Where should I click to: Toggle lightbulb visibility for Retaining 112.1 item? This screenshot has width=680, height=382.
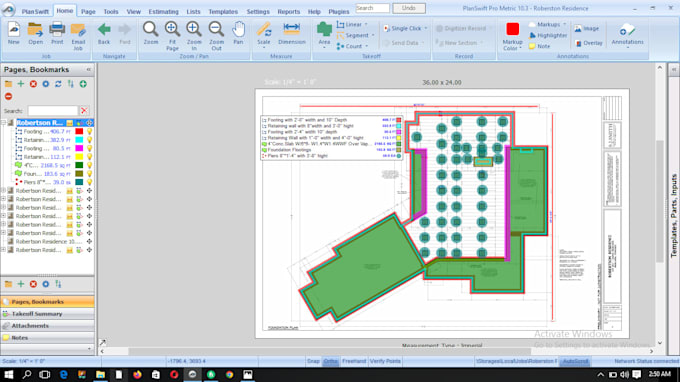pyautogui.click(x=89, y=157)
